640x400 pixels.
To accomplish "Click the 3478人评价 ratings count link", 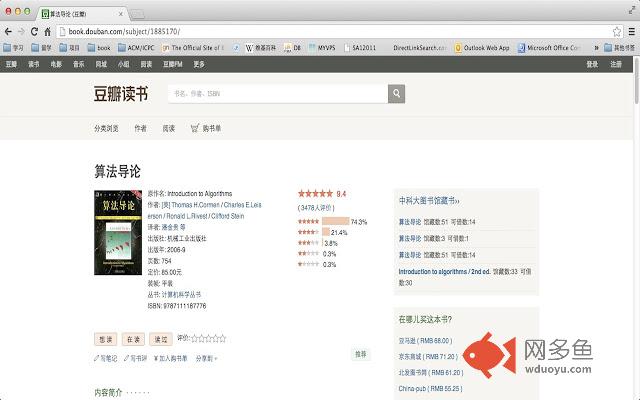I will 316,208.
